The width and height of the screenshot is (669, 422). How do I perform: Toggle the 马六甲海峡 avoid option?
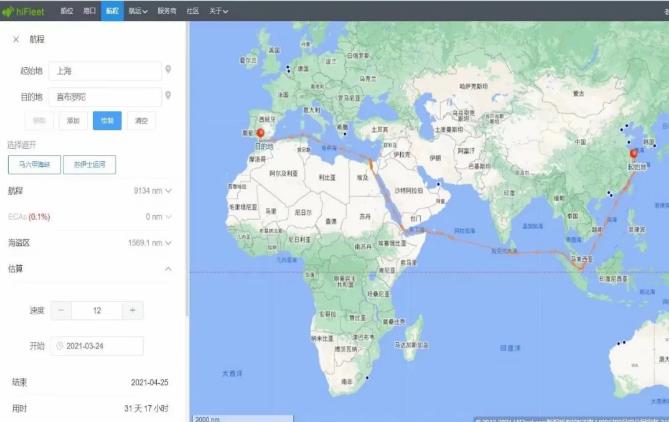(34, 164)
